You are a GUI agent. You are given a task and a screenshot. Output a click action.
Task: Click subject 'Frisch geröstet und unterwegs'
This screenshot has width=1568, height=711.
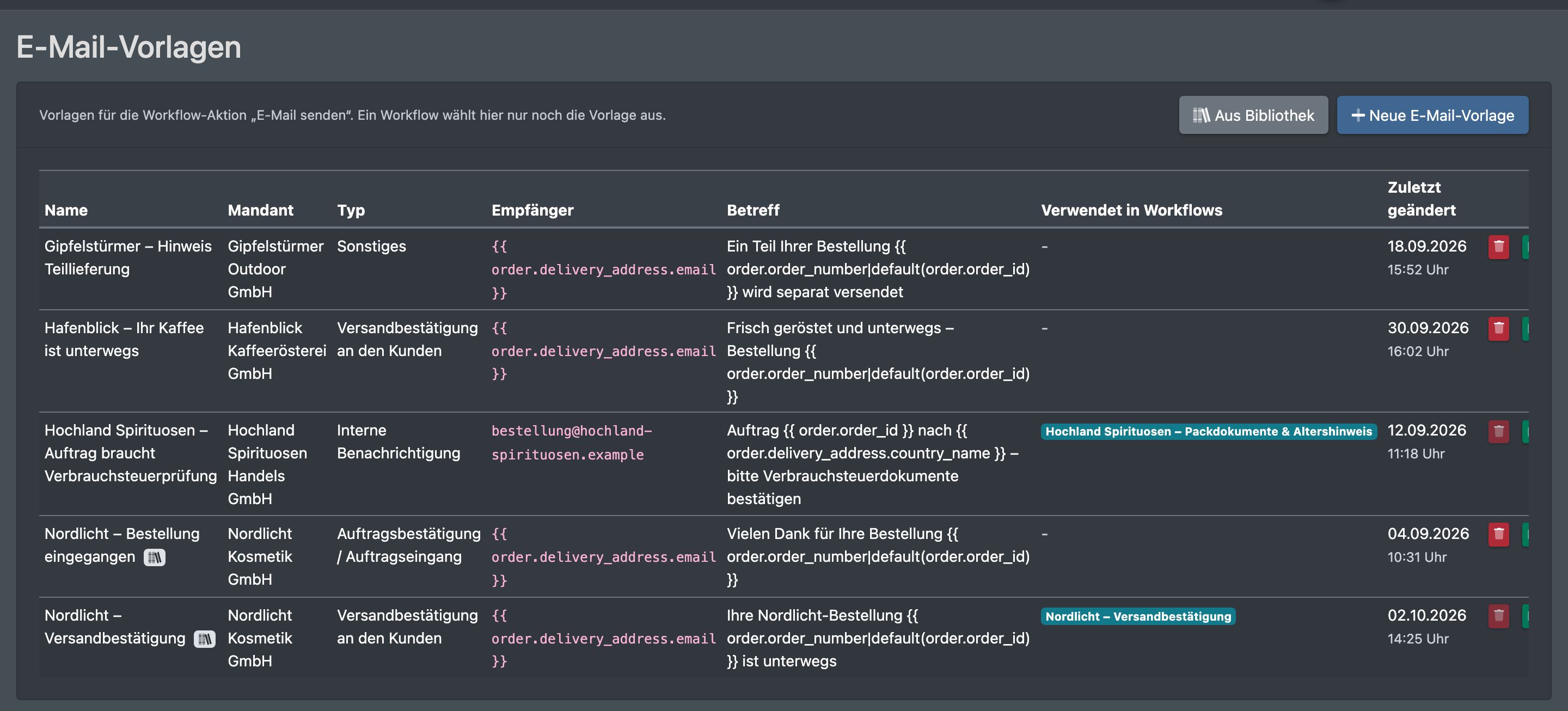[x=878, y=362]
